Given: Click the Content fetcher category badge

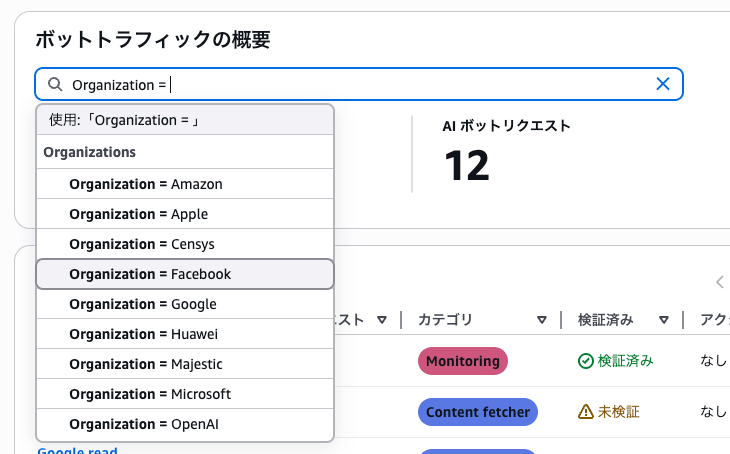Looking at the screenshot, I should (x=478, y=412).
